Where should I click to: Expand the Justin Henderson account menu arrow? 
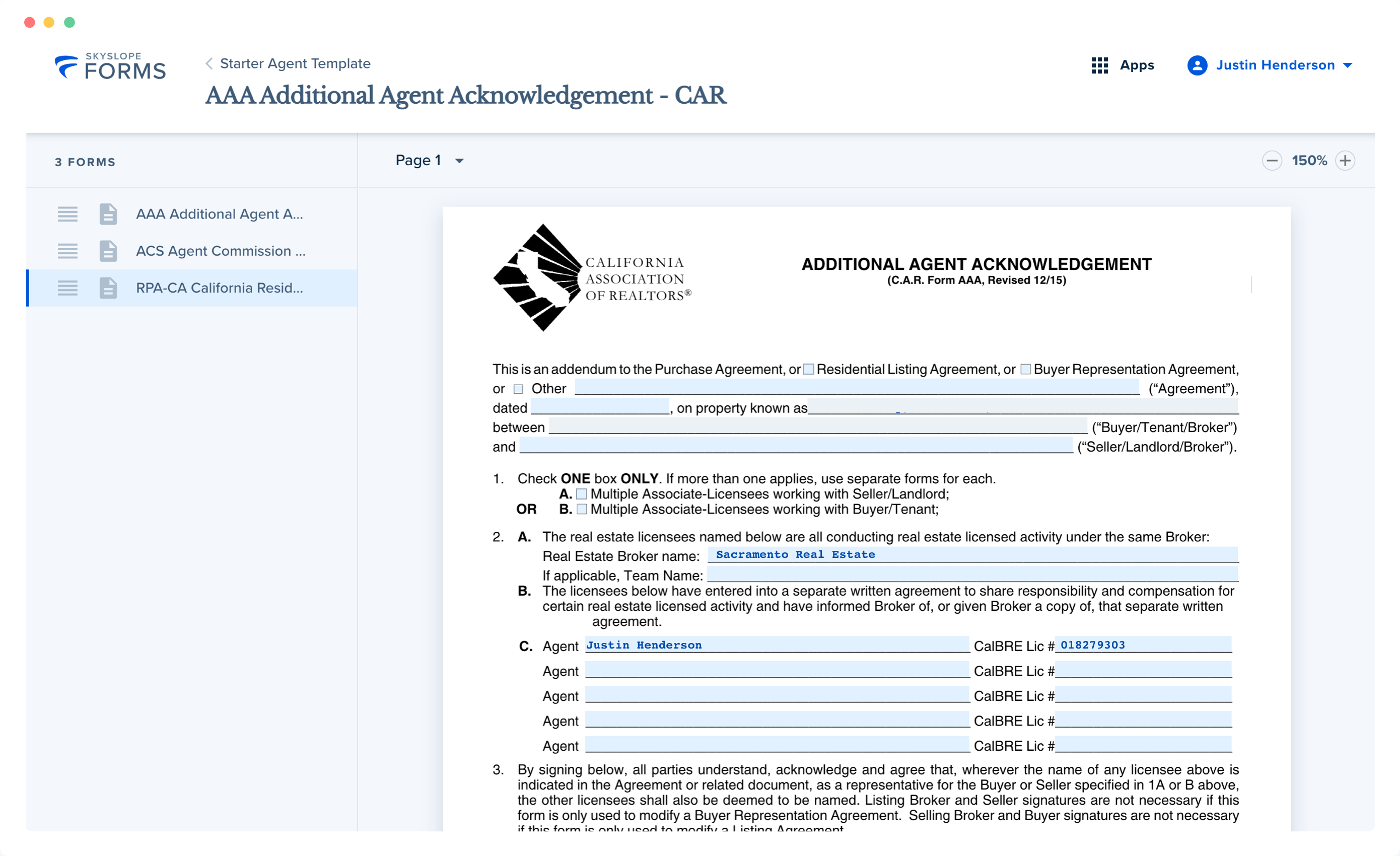[1347, 66]
